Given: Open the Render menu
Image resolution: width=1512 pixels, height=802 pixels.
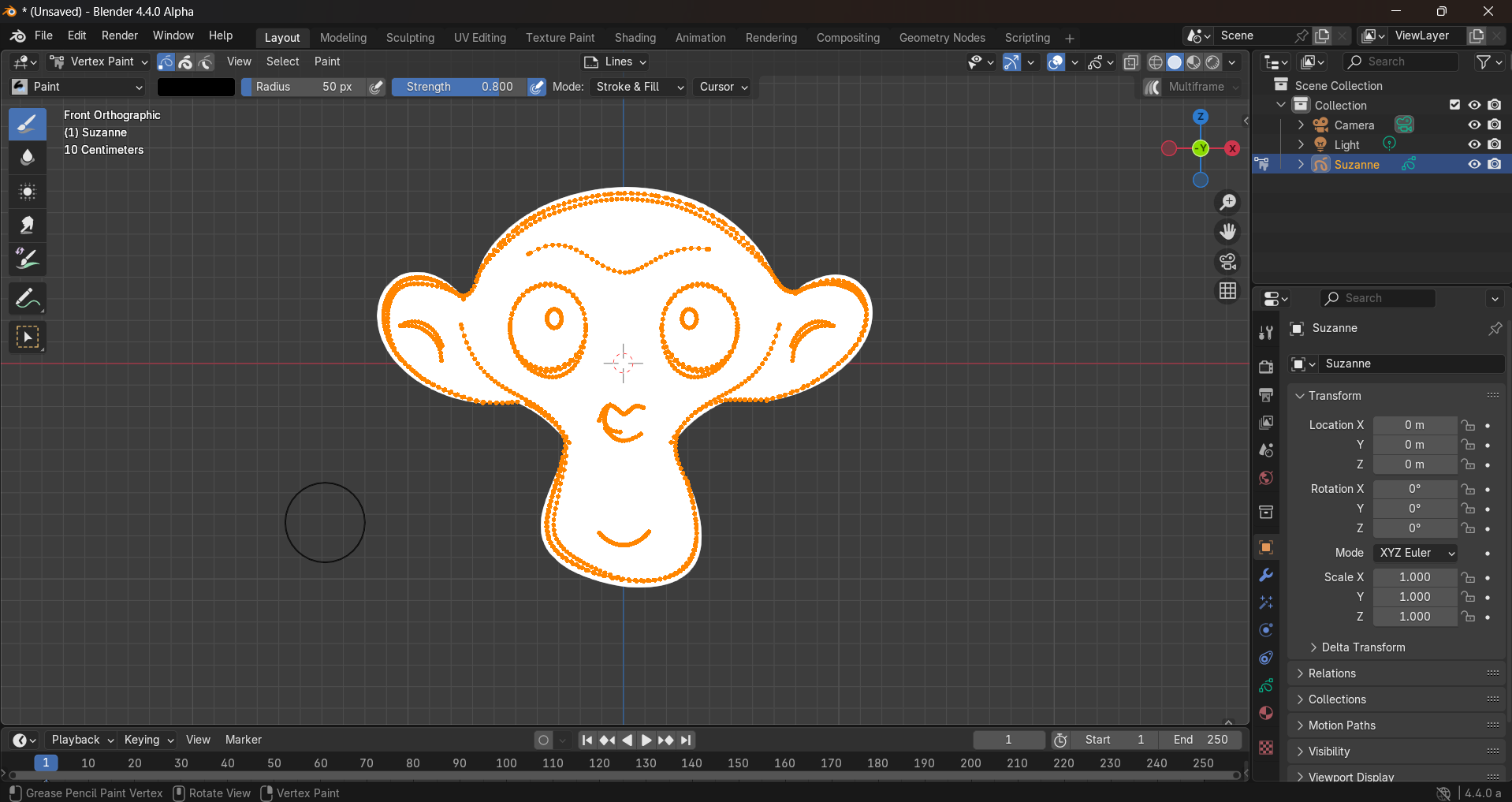Looking at the screenshot, I should tap(120, 35).
